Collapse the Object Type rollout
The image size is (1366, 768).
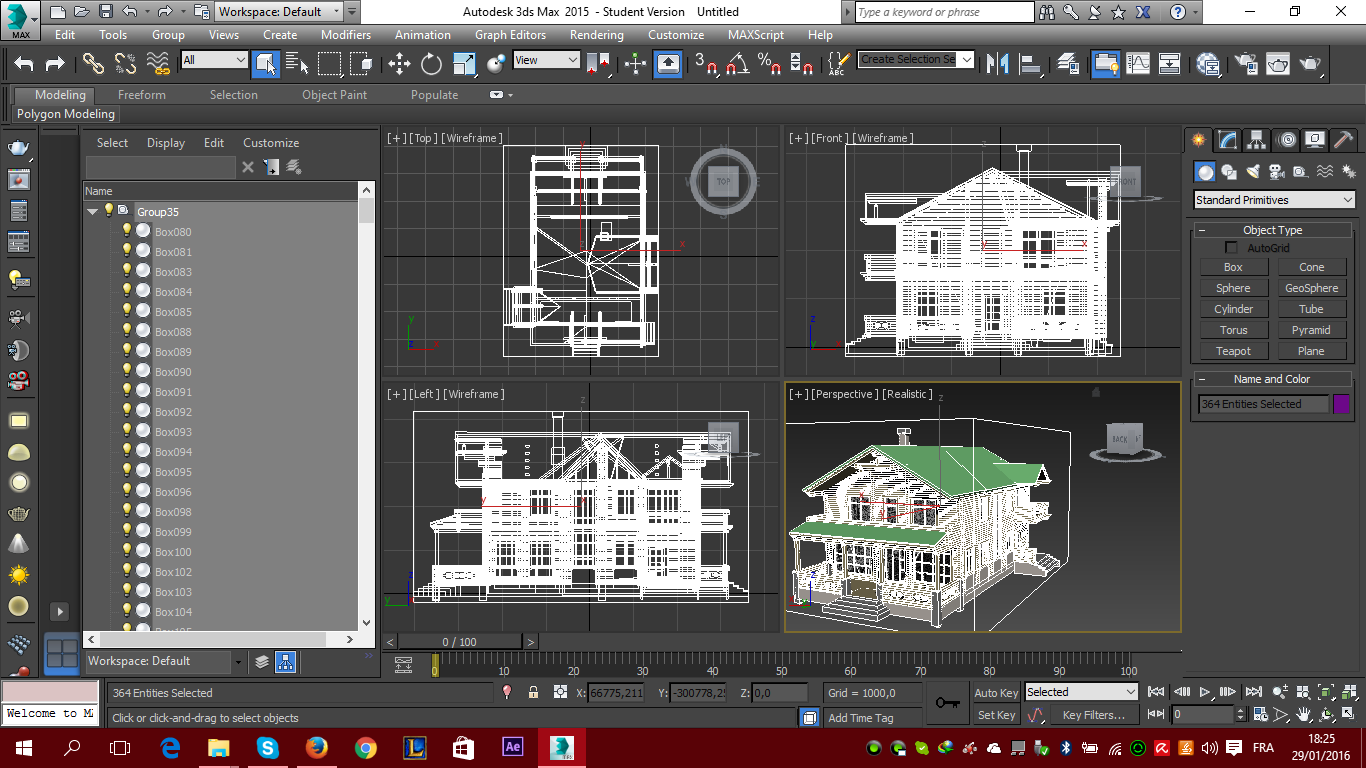tap(1273, 230)
